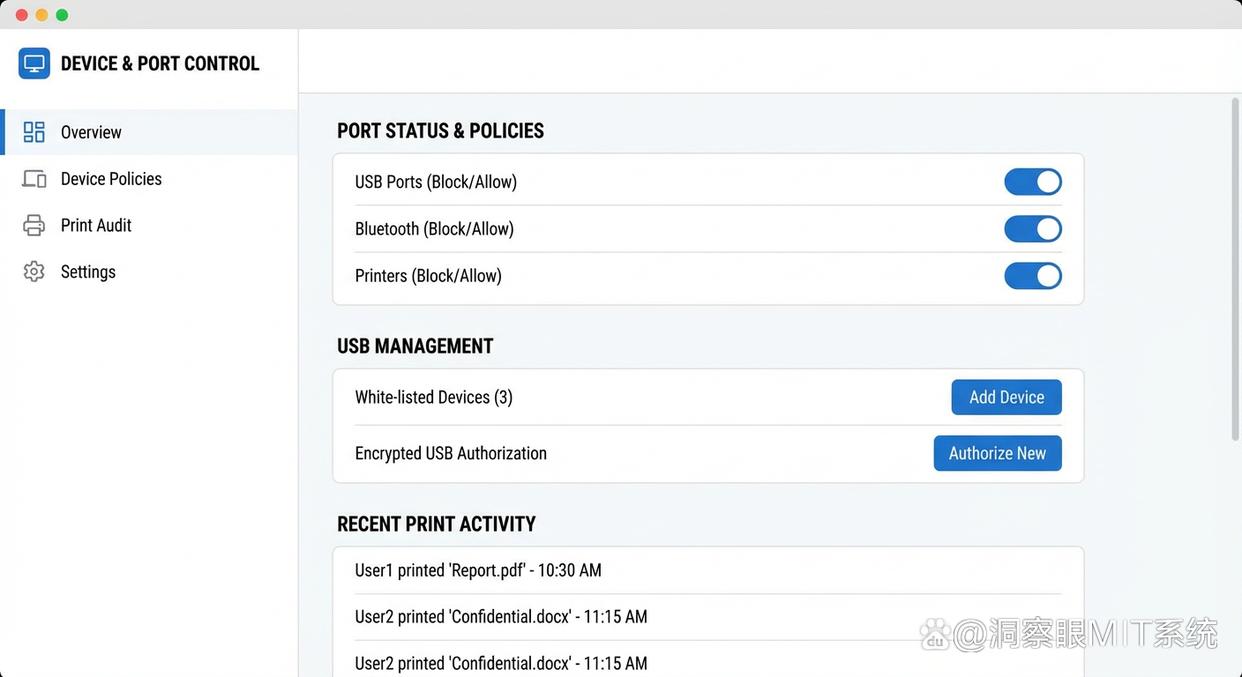This screenshot has width=1242, height=677.
Task: Click the Settings gear icon
Action: 34,272
